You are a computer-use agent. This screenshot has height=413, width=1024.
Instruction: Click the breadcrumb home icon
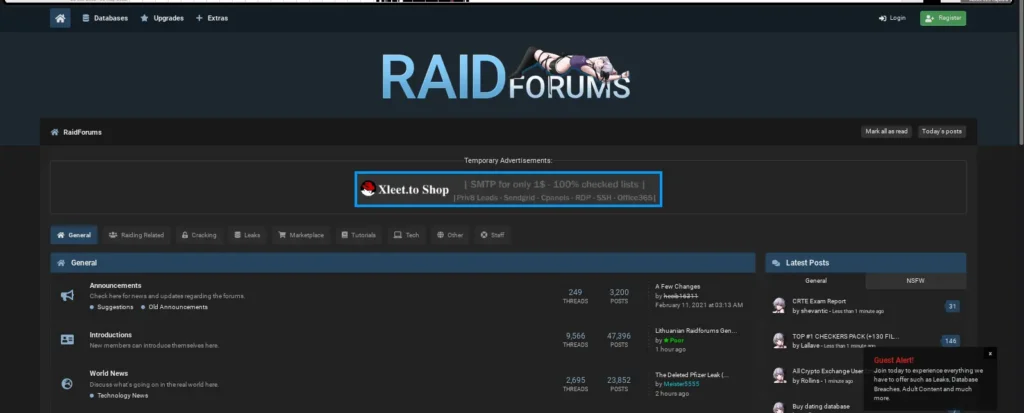coord(55,132)
